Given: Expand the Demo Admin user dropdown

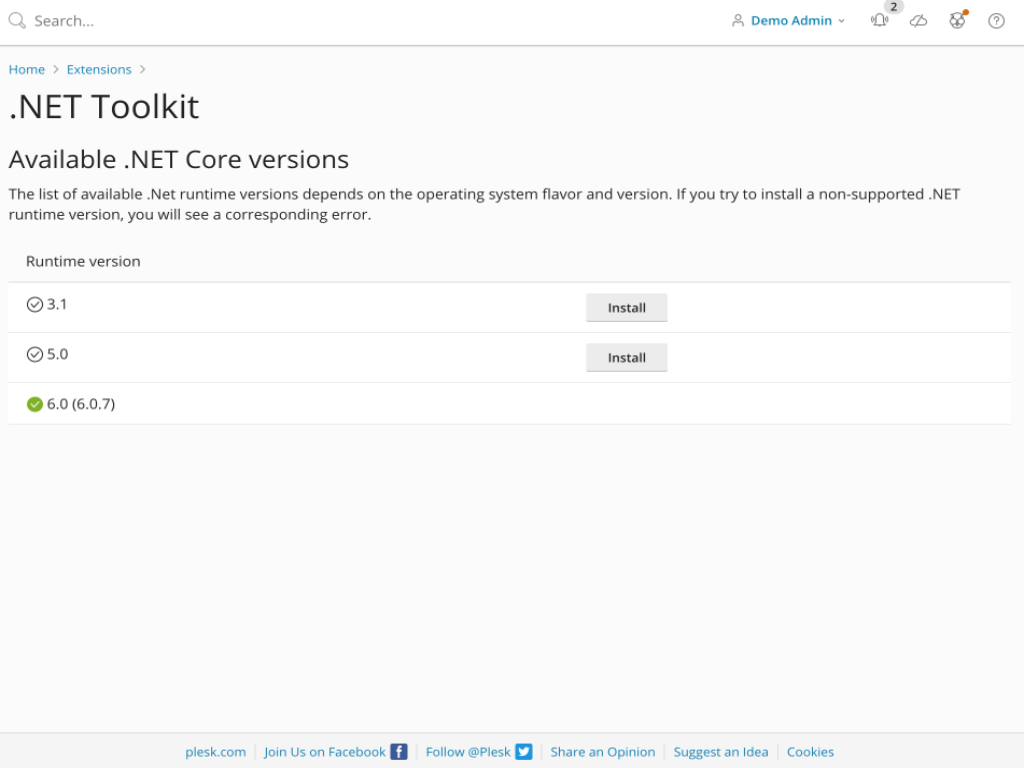Looking at the screenshot, I should tap(789, 21).
